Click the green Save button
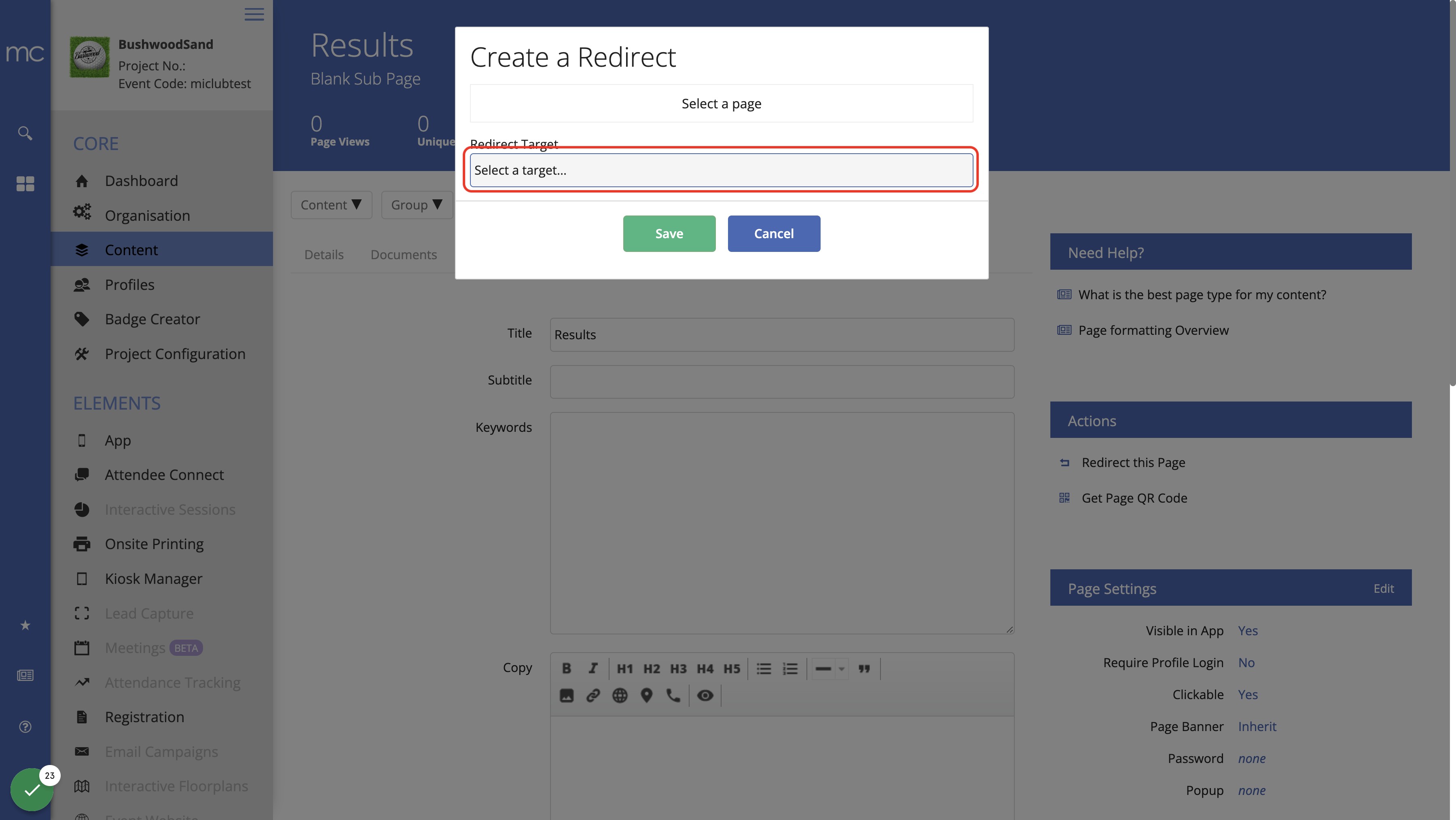Viewport: 1456px width, 820px height. pos(669,233)
